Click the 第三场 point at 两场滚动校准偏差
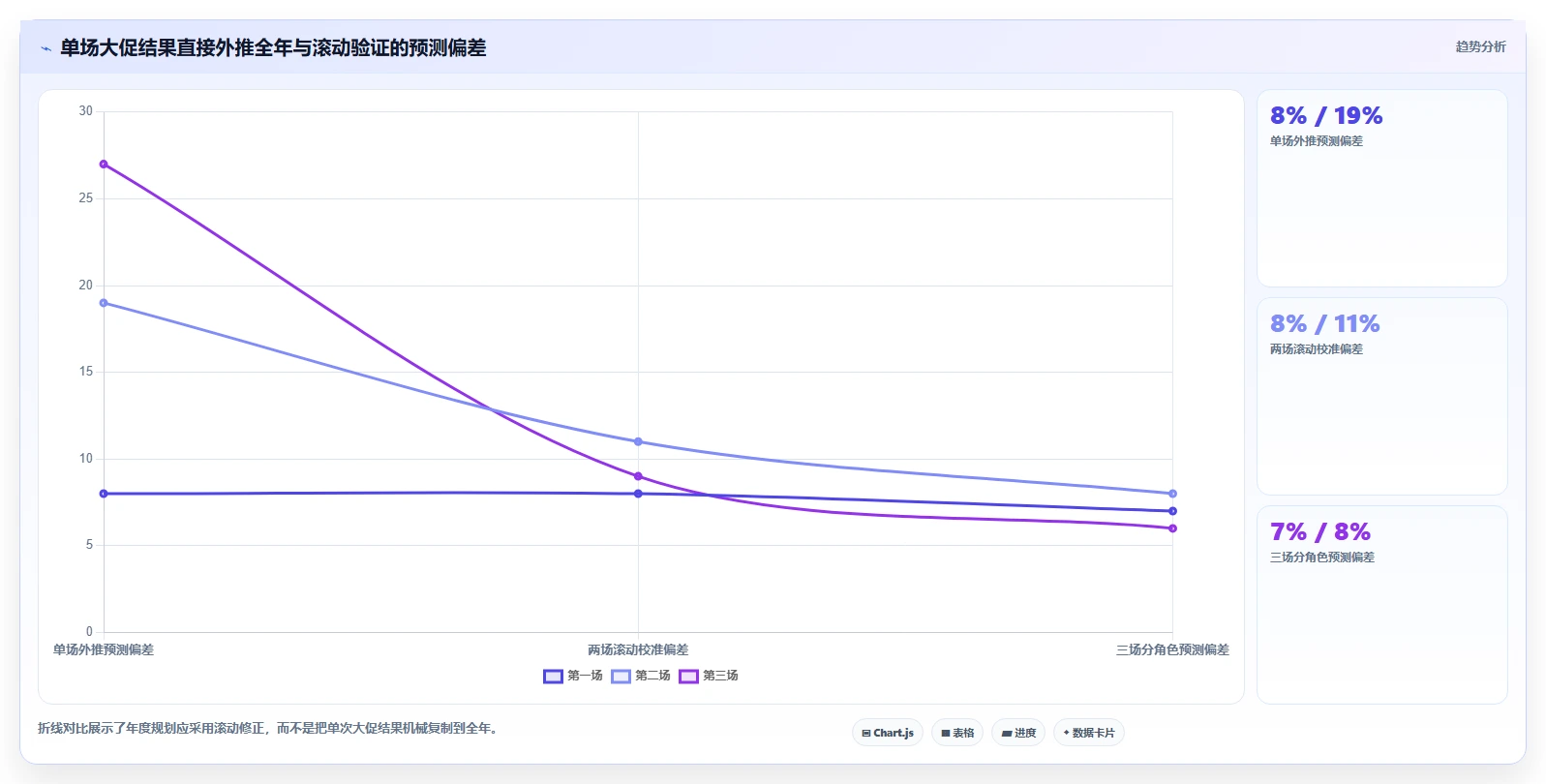Screen dimensions: 1546x784 point(638,476)
